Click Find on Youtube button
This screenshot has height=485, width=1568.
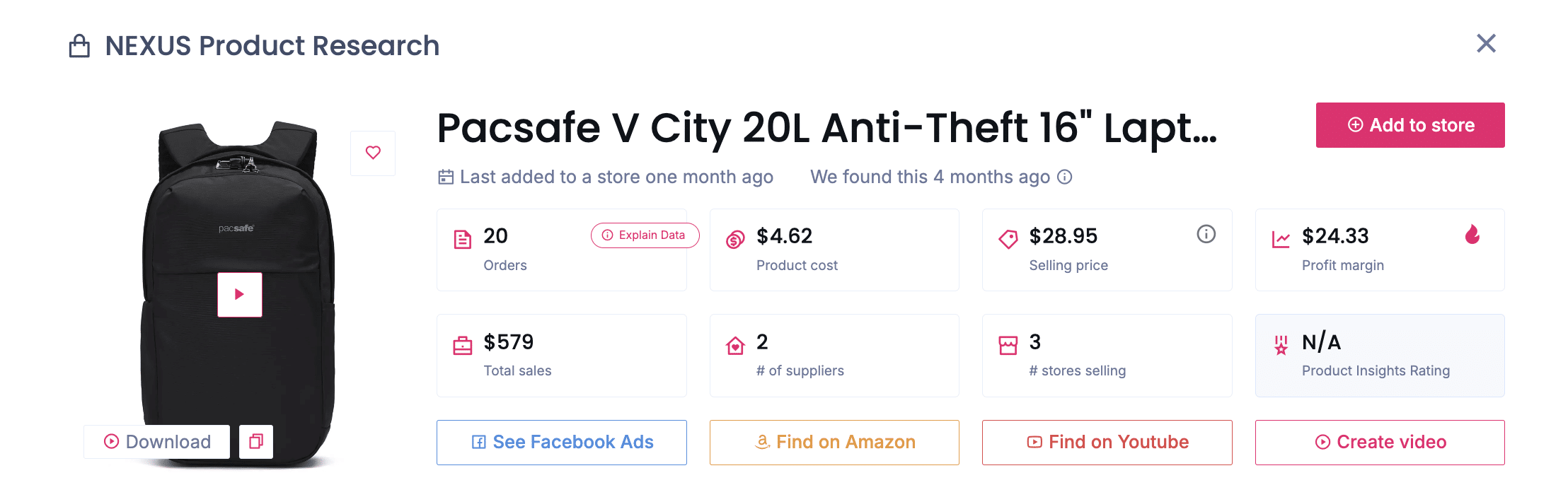1107,443
